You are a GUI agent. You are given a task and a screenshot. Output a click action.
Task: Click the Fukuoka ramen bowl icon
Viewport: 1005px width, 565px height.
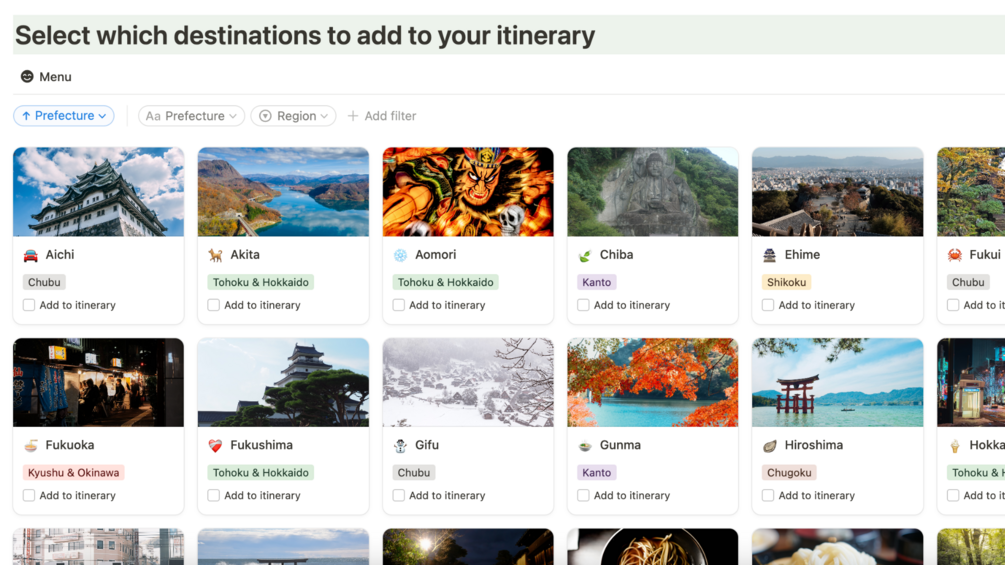click(31, 445)
